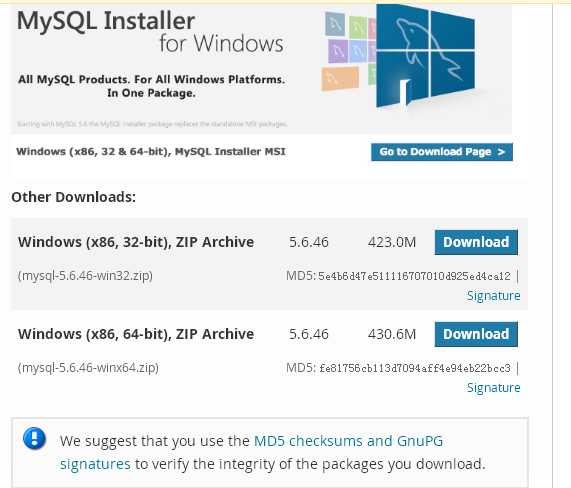Screen dimensions: 571x488
Task: Click the grey-blue tile in the logo graphic
Action: [x=335, y=24]
